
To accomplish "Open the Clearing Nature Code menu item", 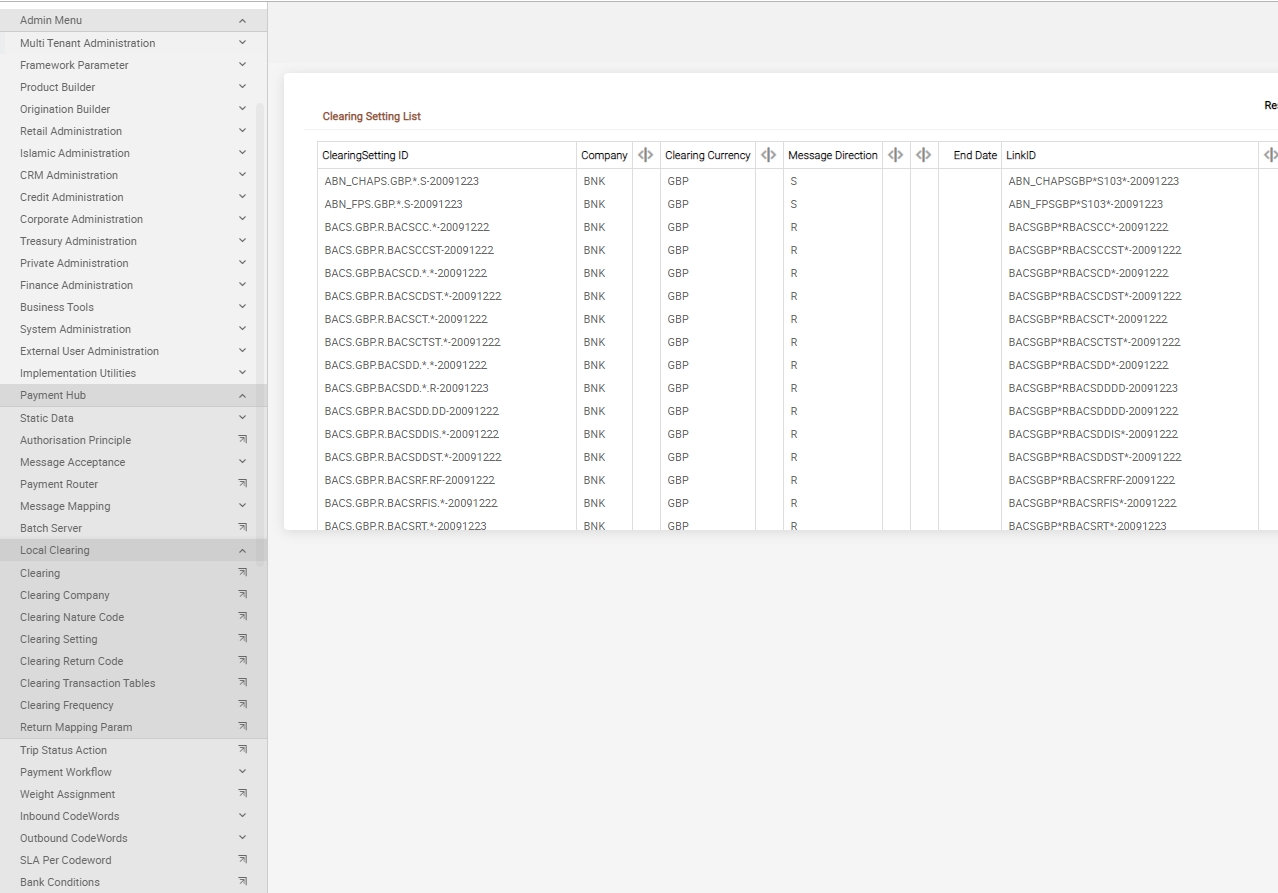I will pyautogui.click(x=72, y=617).
